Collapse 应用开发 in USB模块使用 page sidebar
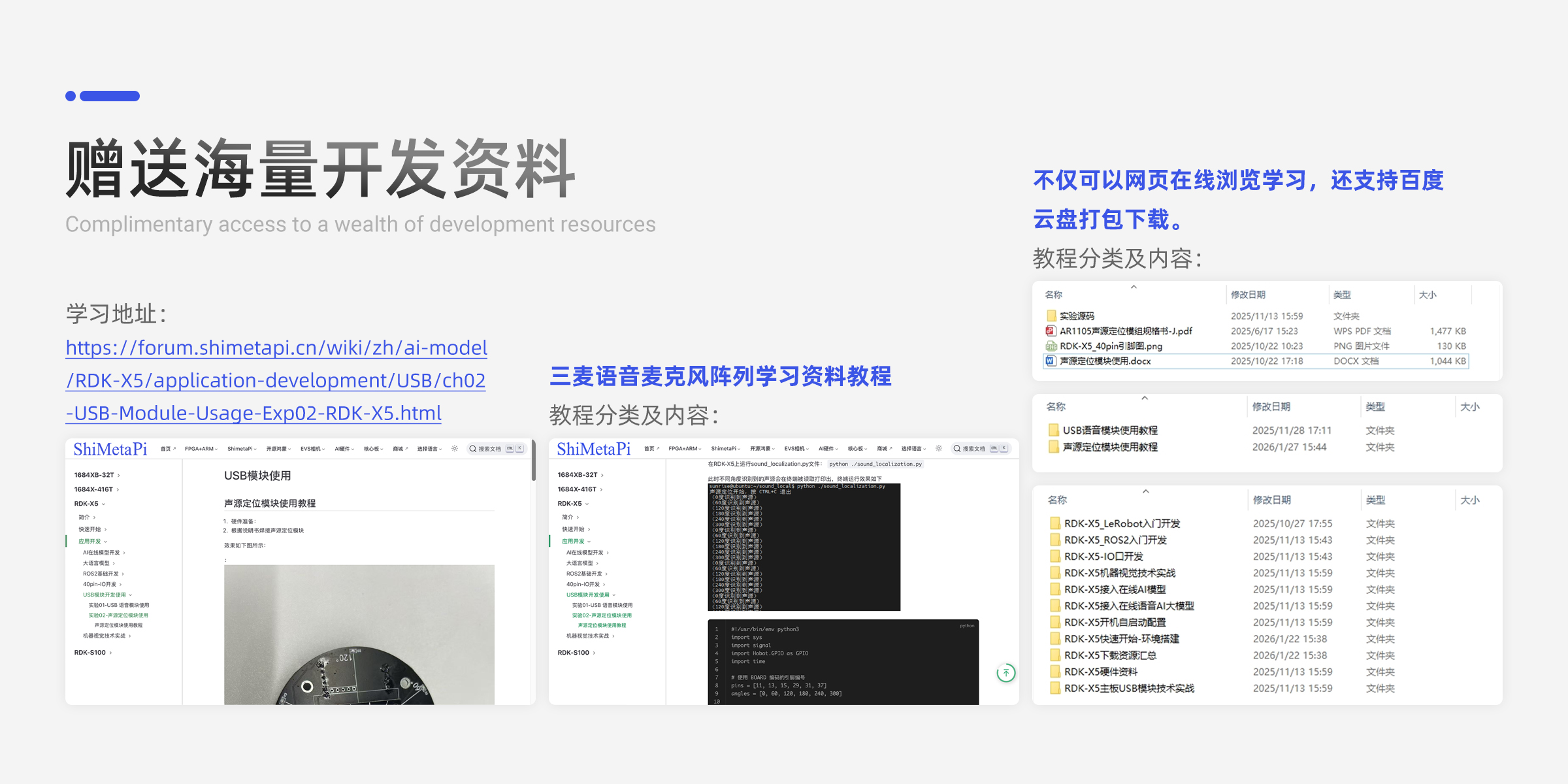This screenshot has width=1568, height=784. tap(93, 541)
